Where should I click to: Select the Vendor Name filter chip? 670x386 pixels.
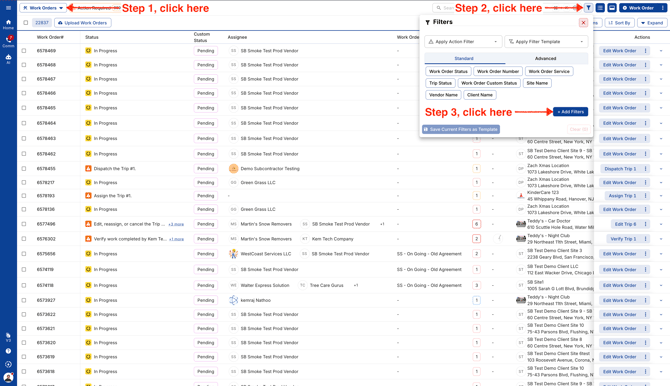click(443, 95)
